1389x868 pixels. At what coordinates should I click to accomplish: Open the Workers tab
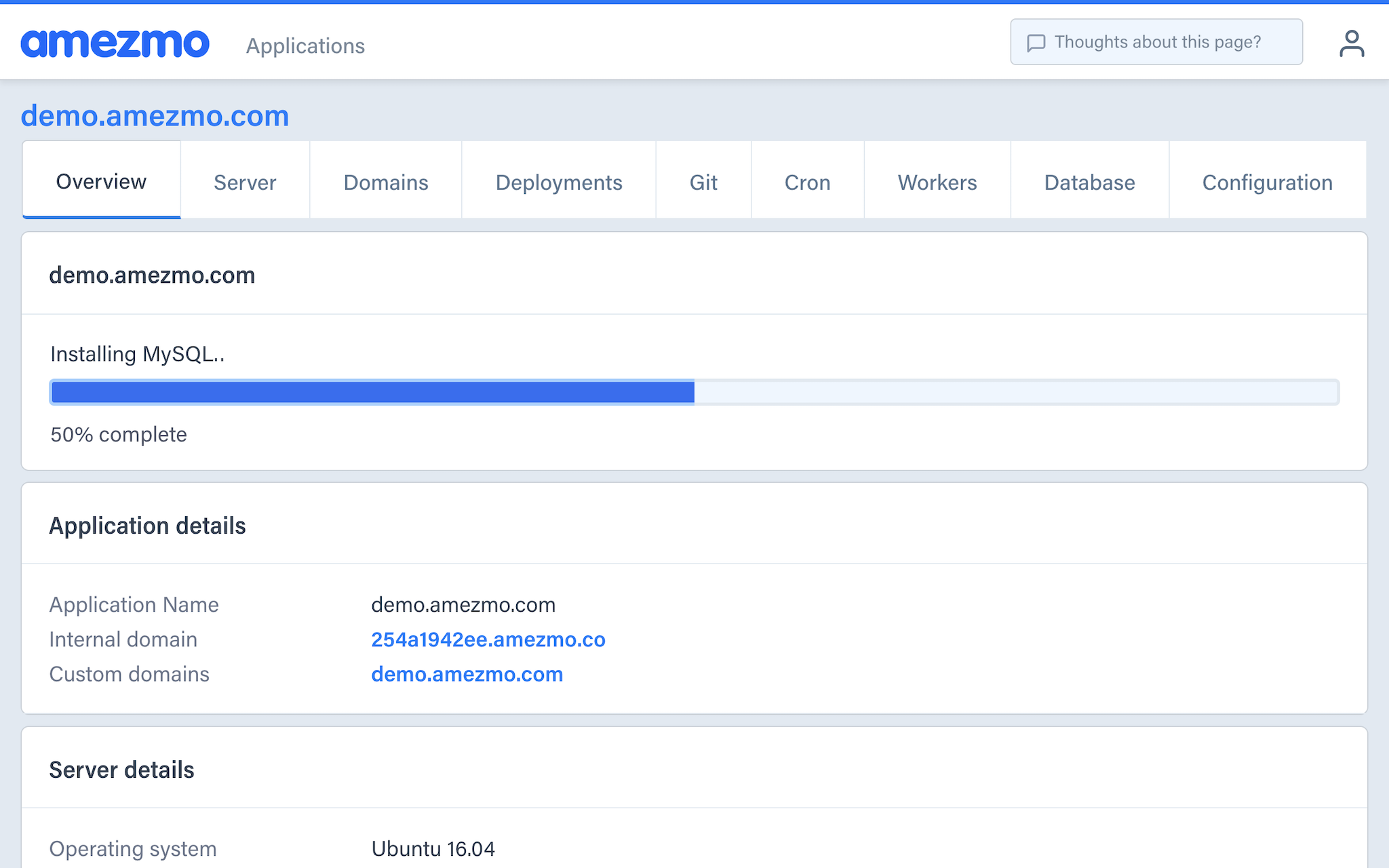click(937, 182)
